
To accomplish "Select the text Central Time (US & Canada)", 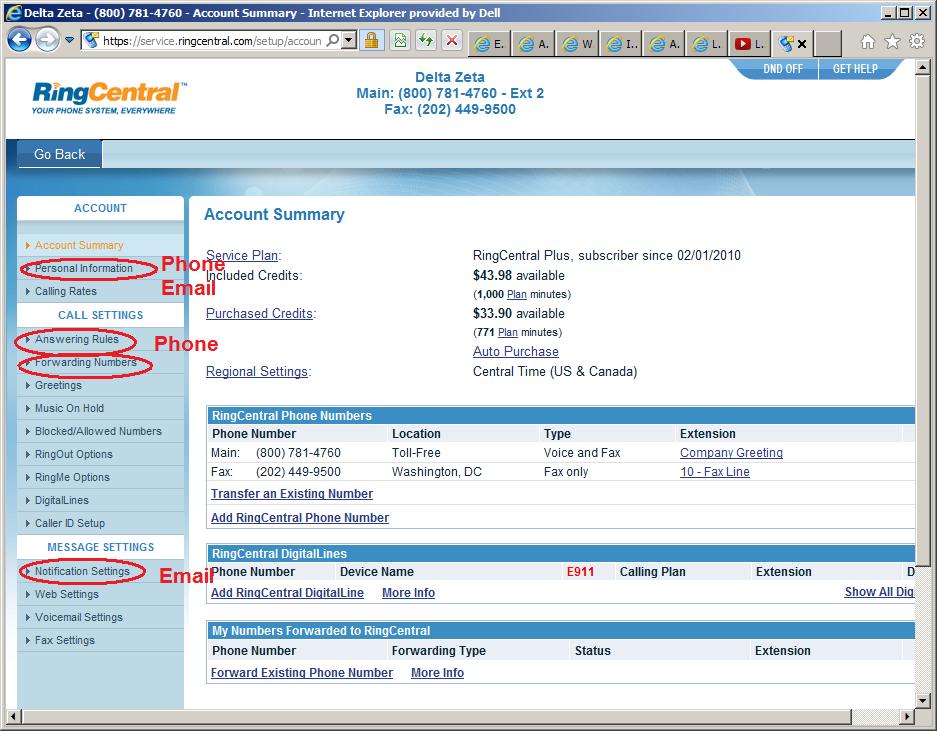I will tap(555, 371).
